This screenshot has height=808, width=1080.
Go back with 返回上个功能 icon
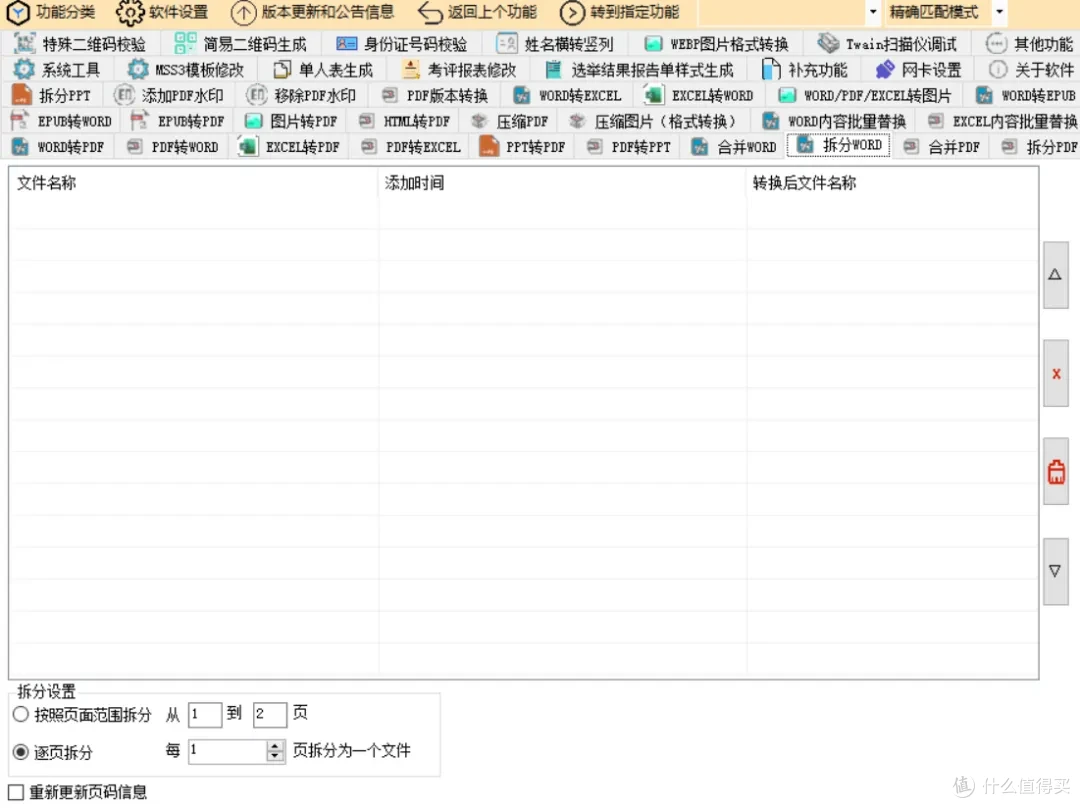point(430,12)
